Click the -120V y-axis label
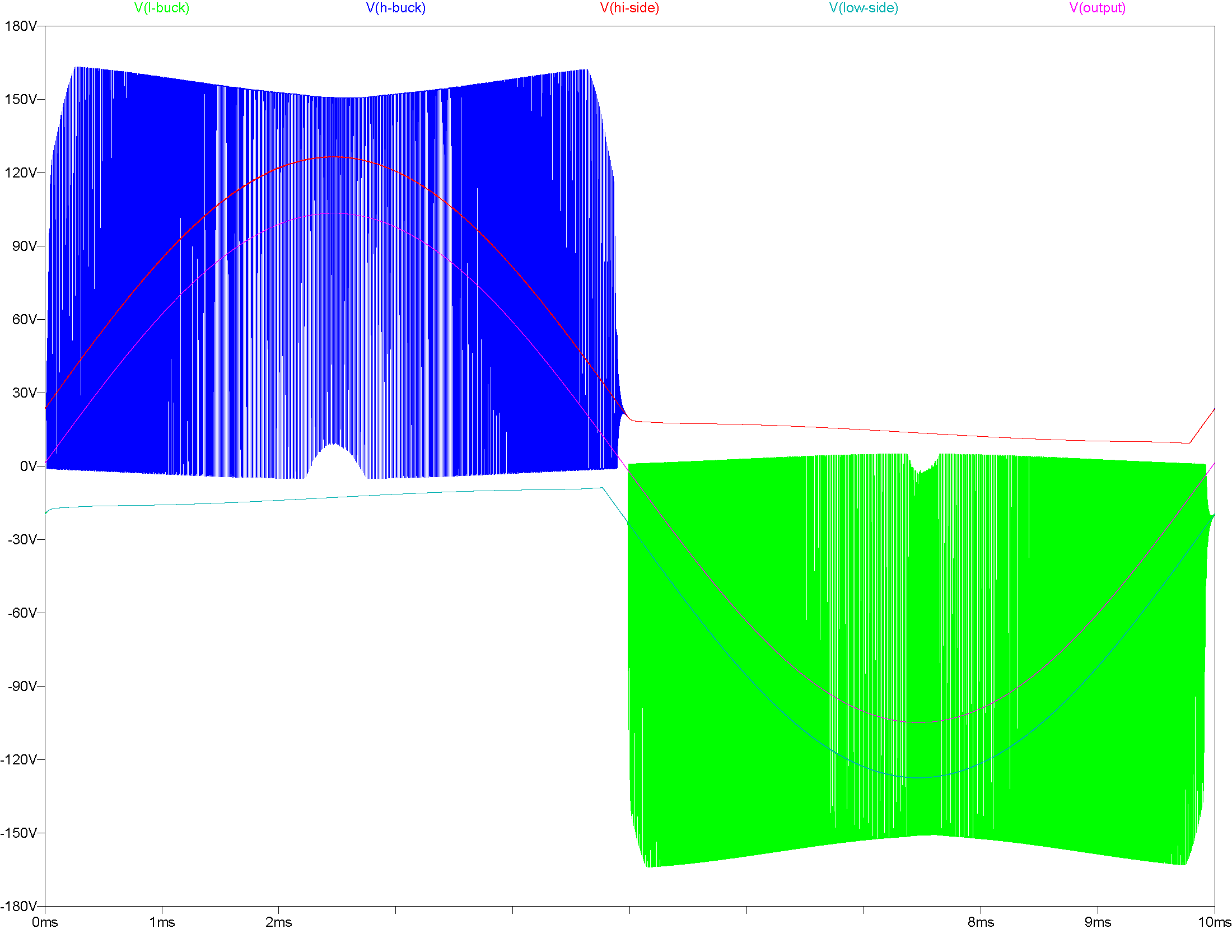This screenshot has height=952, width=1232. [19, 759]
